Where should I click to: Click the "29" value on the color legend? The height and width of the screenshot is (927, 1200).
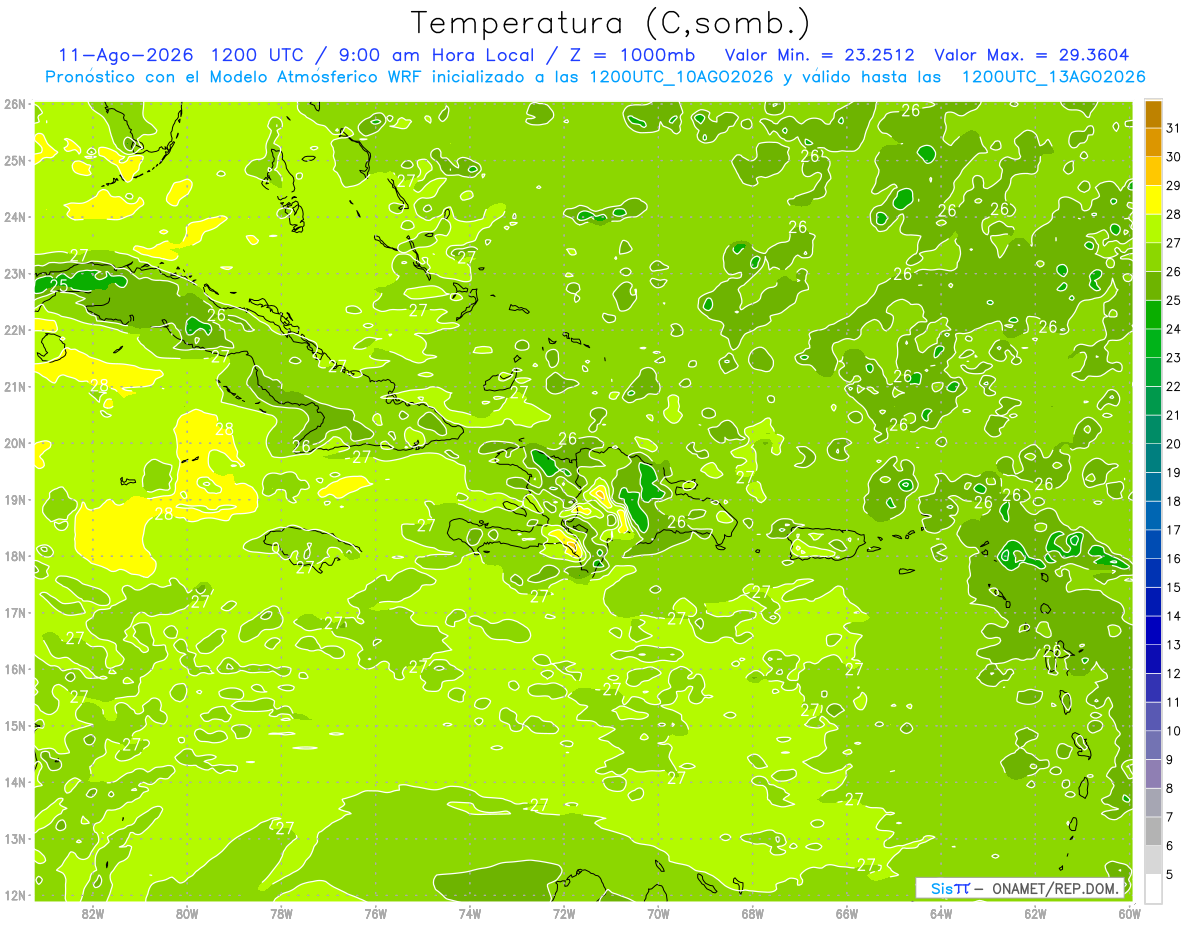(x=1173, y=185)
